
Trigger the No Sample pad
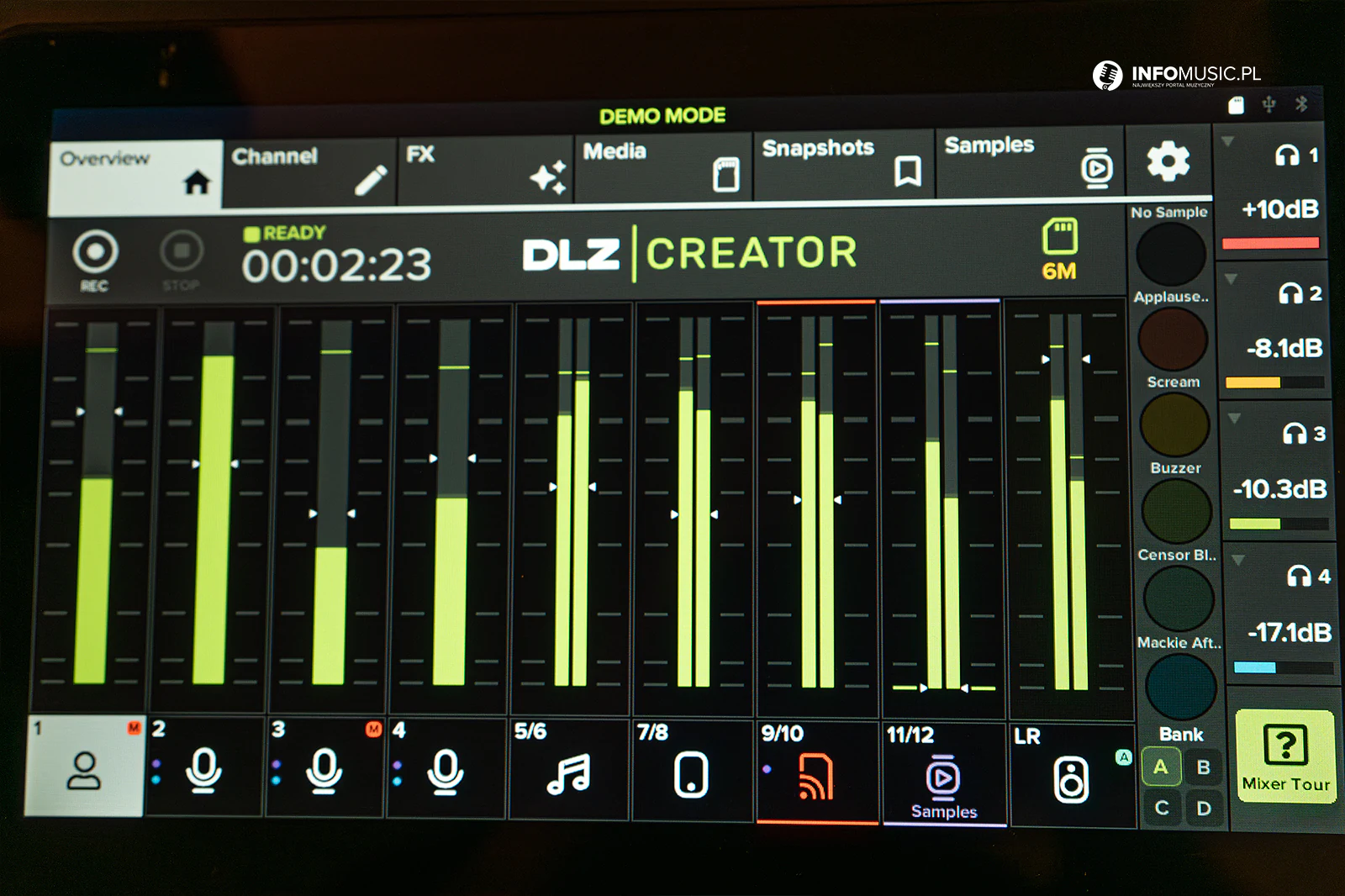tap(1170, 255)
